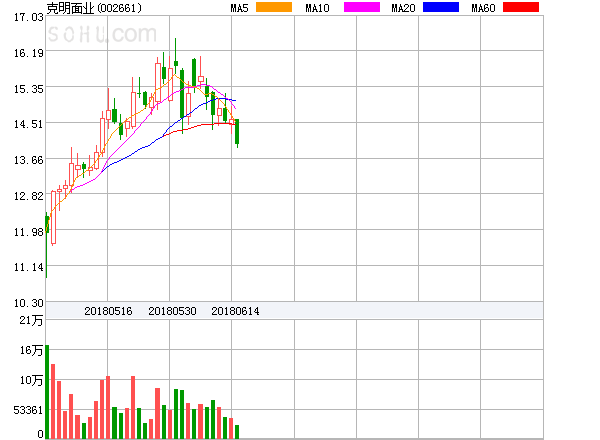
Task: Click the red MA60 legend swatch
Action: 521,7
